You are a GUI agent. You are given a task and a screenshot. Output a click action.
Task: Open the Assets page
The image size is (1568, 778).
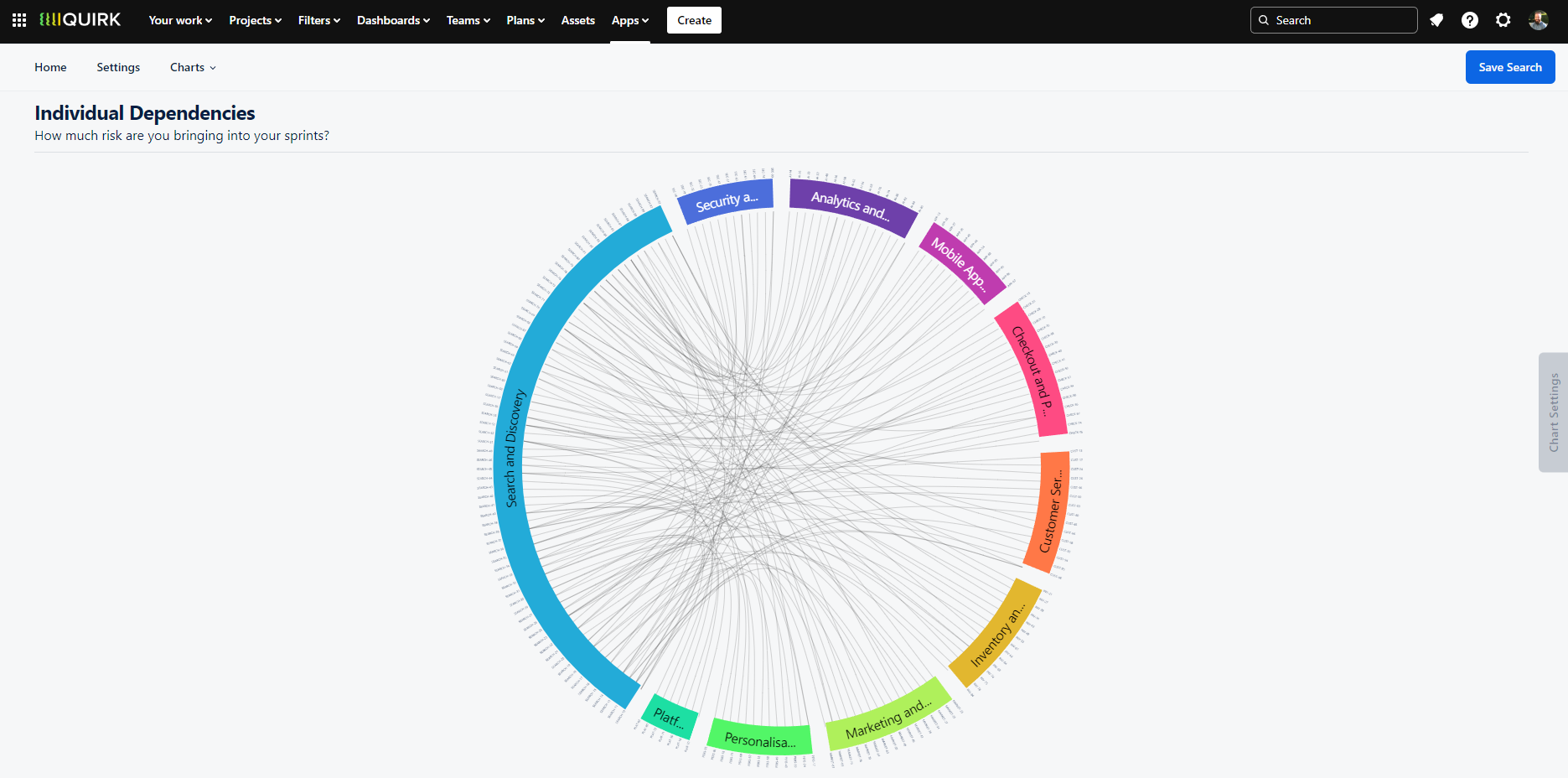578,20
